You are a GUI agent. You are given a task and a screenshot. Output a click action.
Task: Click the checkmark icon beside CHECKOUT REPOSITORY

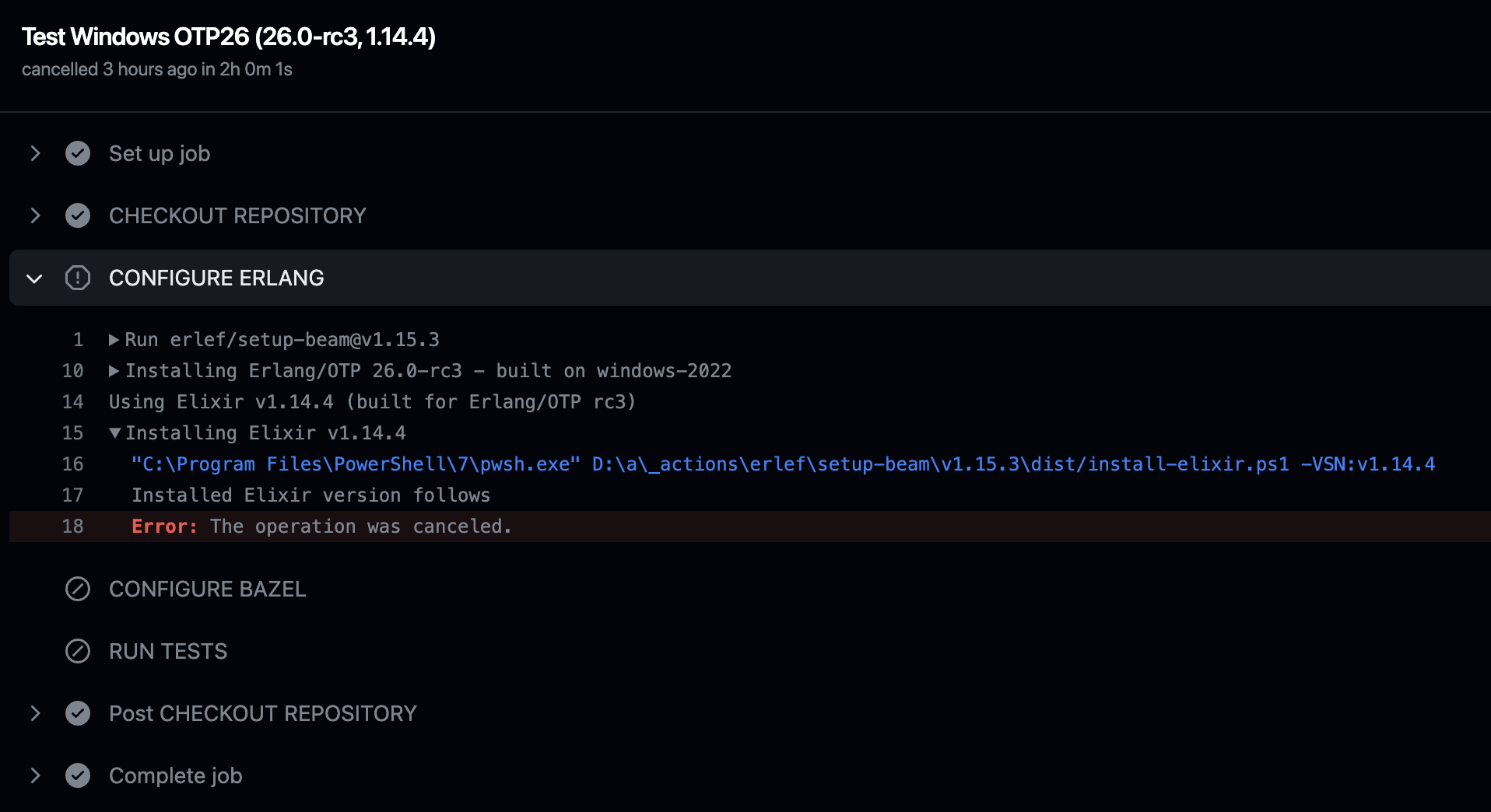click(x=78, y=215)
